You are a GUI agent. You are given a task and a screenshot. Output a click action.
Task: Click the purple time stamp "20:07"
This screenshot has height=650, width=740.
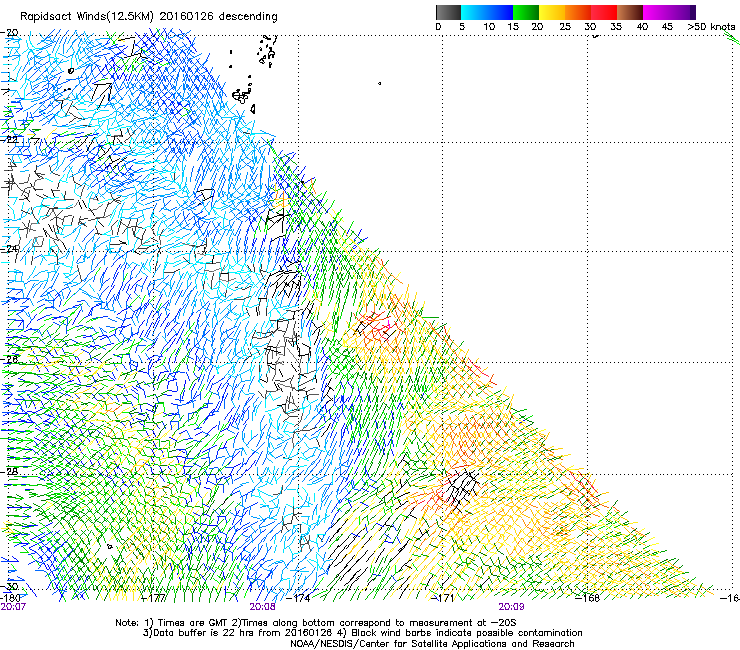tap(13, 607)
